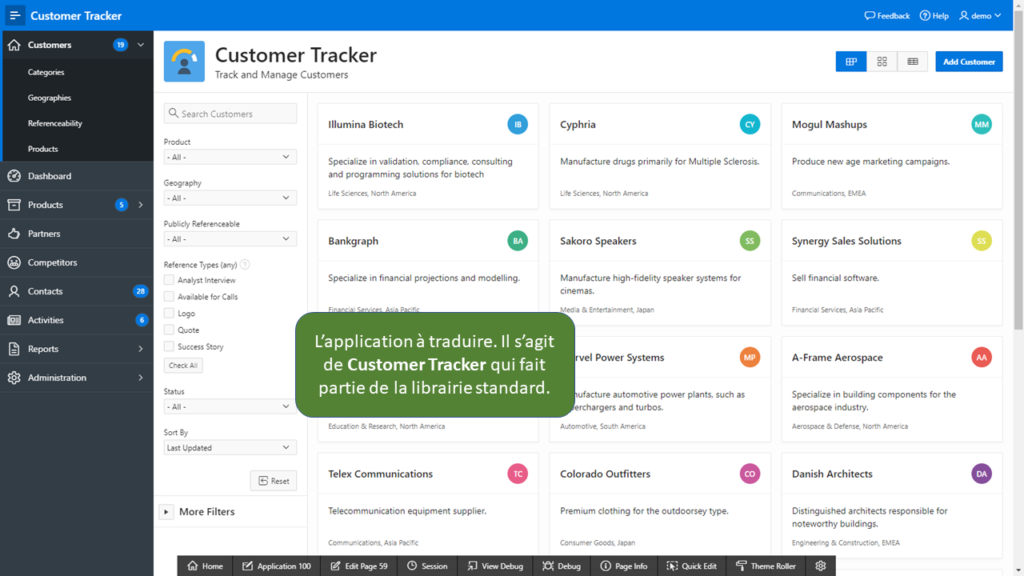Switch to the cards view icon
This screenshot has height=576, width=1024.
coord(851,61)
